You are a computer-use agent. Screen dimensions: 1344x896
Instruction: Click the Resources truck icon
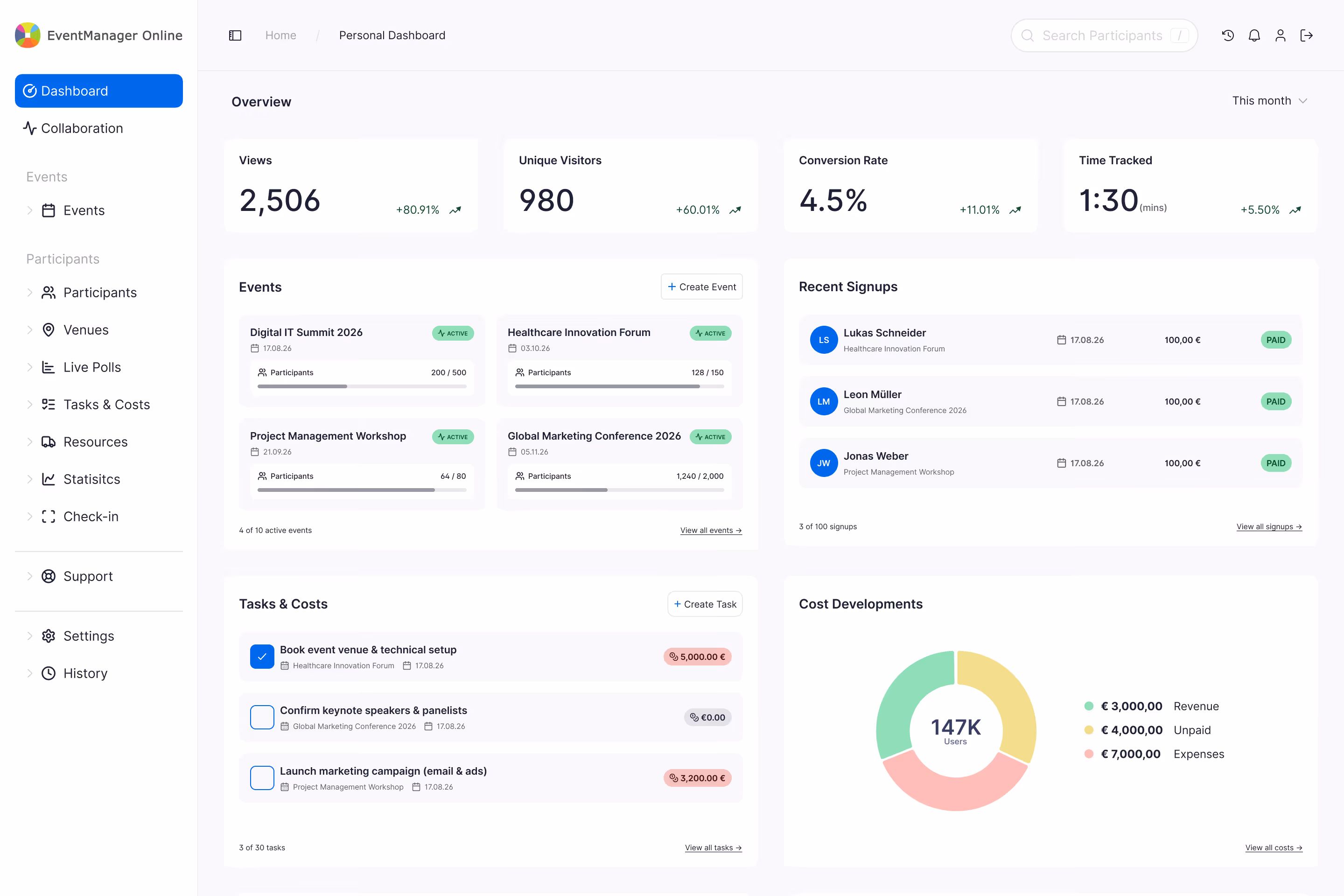49,442
